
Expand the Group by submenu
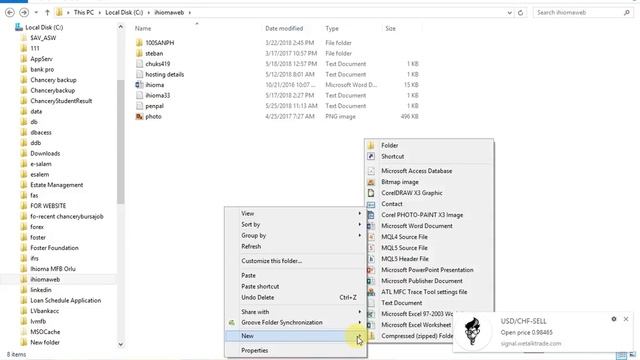296,236
